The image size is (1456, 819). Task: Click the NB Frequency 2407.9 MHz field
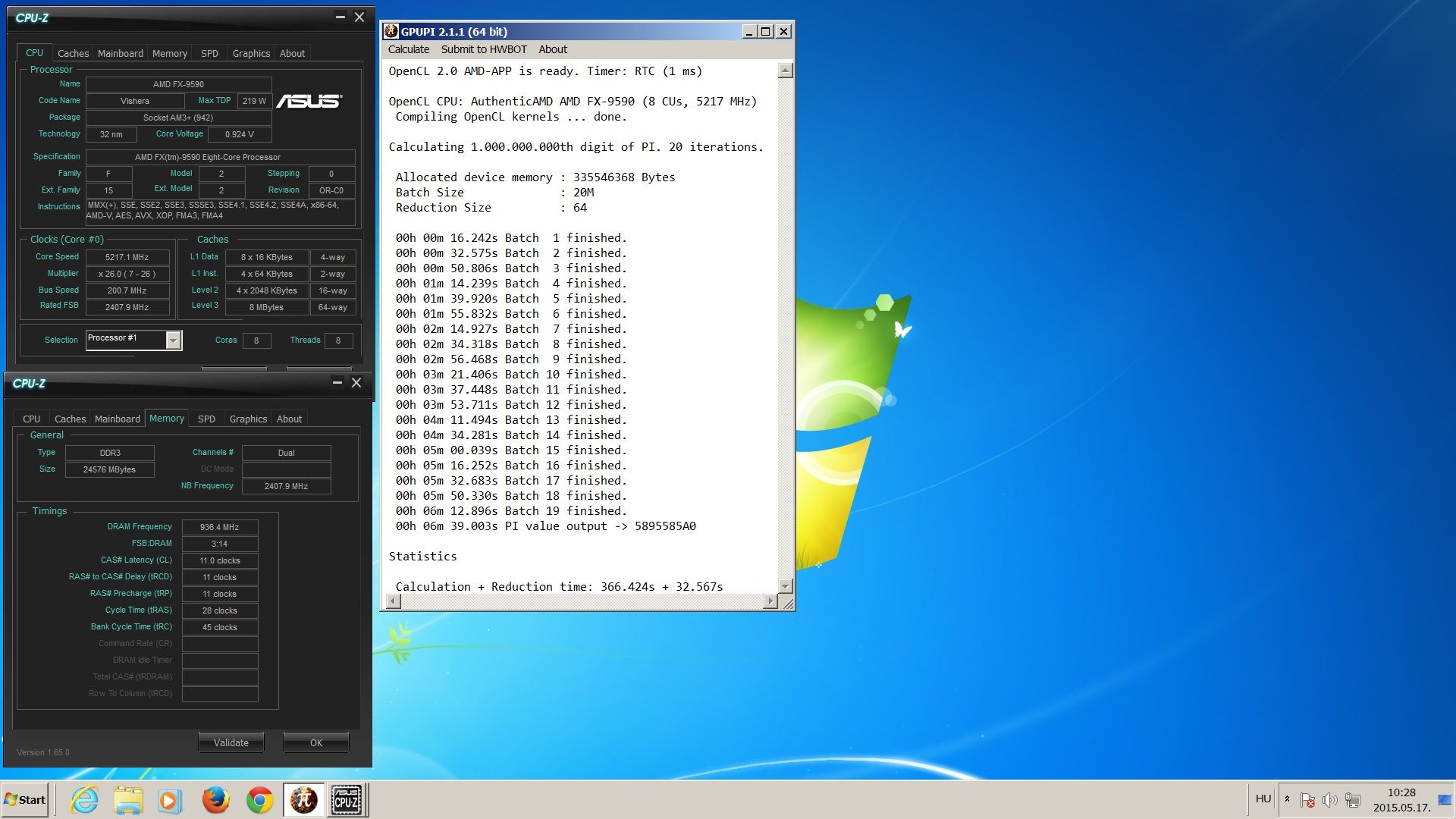[x=286, y=486]
